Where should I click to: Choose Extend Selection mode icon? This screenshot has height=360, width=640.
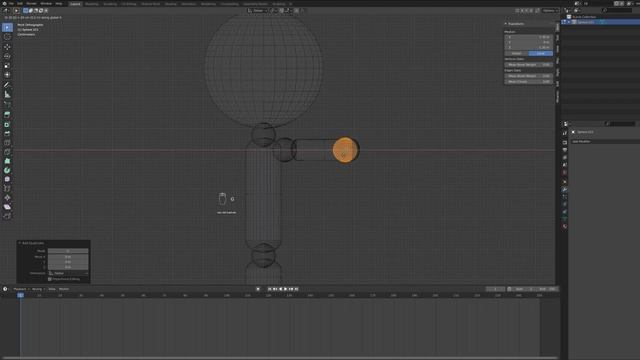pyautogui.click(x=31, y=11)
